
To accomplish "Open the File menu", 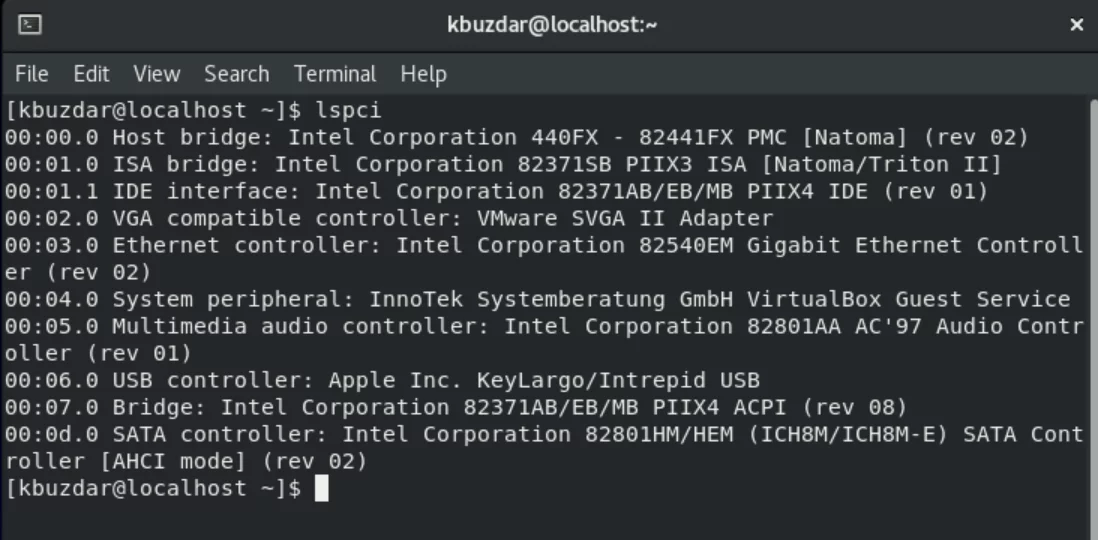I will (32, 74).
